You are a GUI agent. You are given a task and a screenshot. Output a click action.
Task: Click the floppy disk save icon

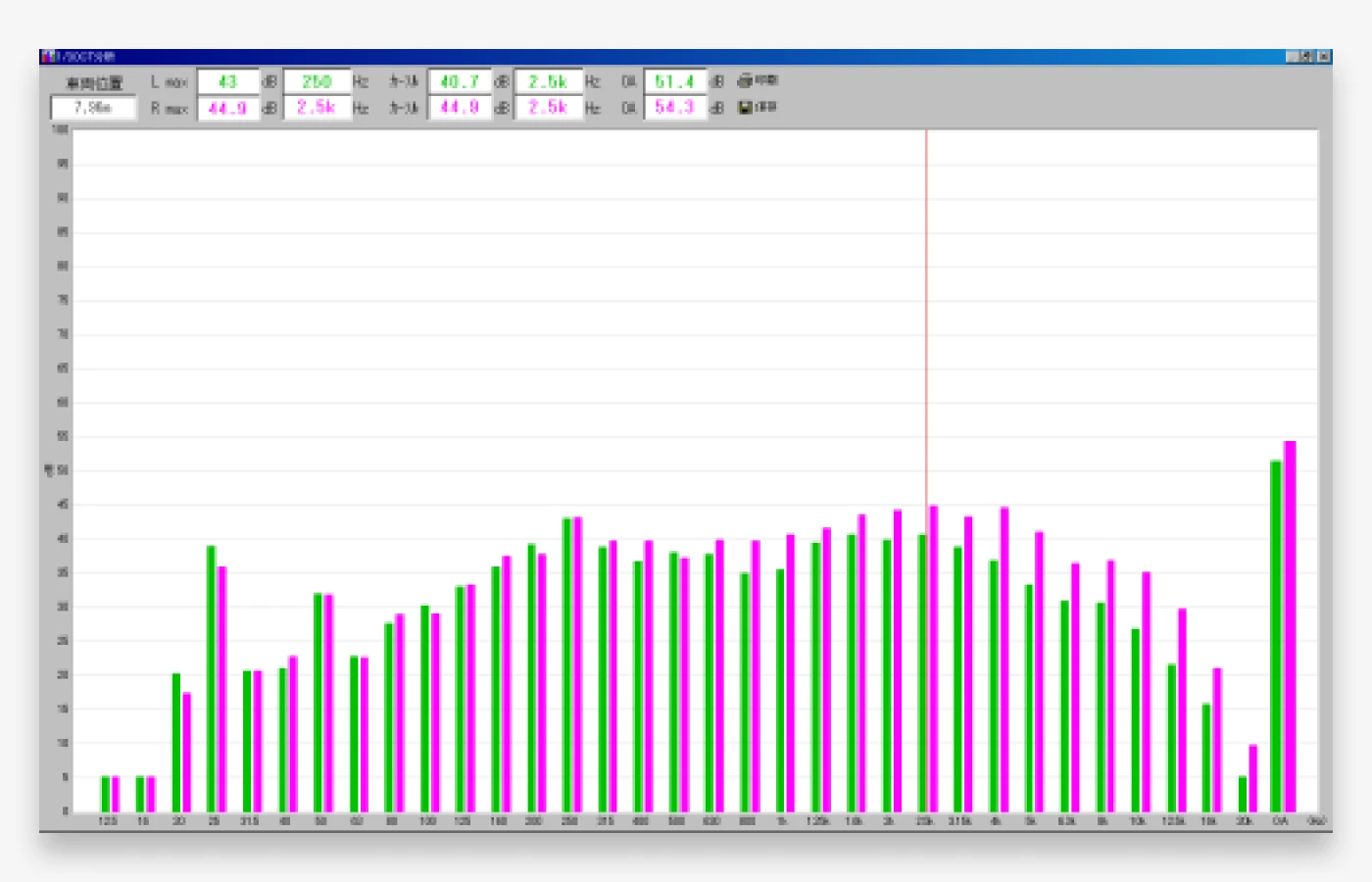[x=745, y=108]
